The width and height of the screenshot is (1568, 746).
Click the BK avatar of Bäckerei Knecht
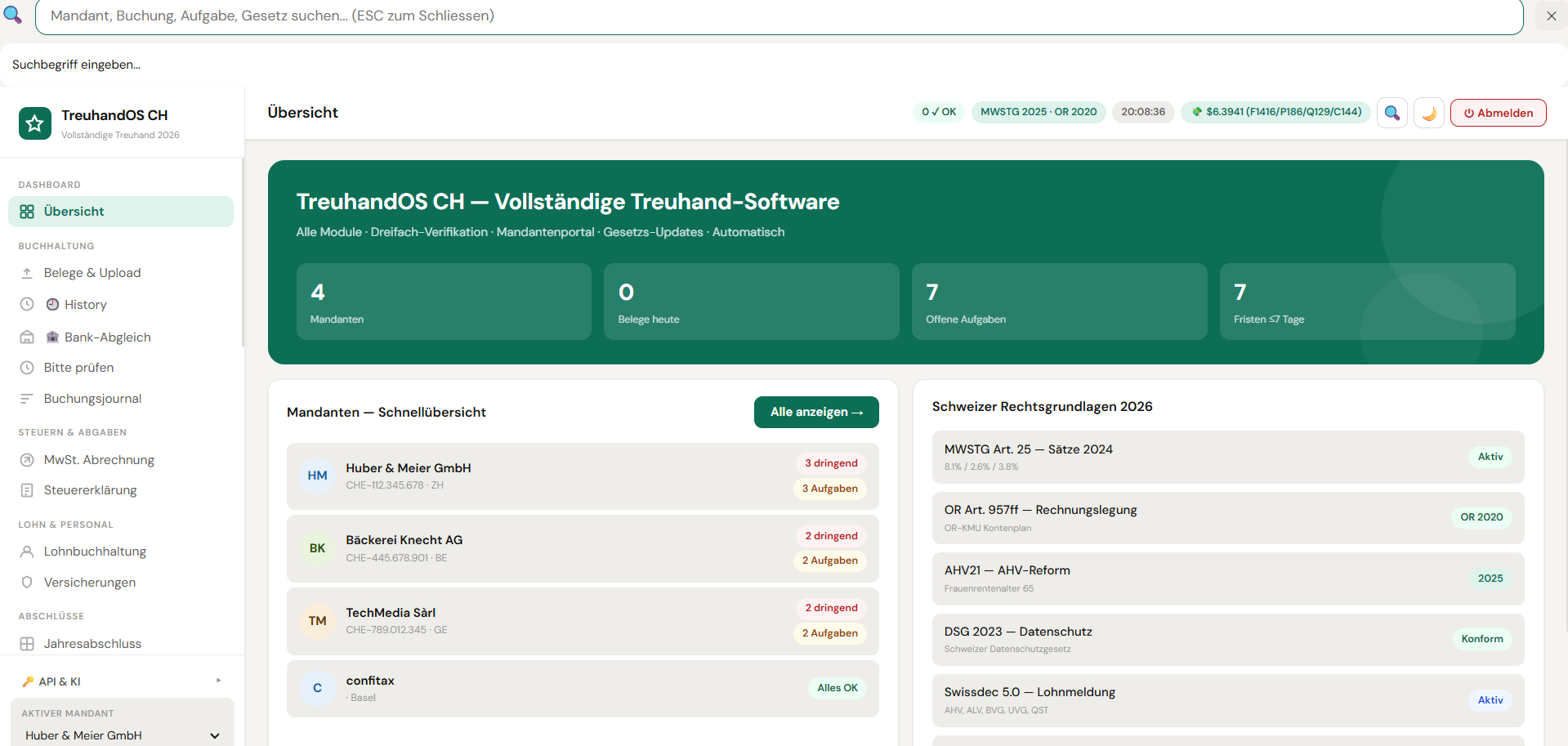point(318,548)
